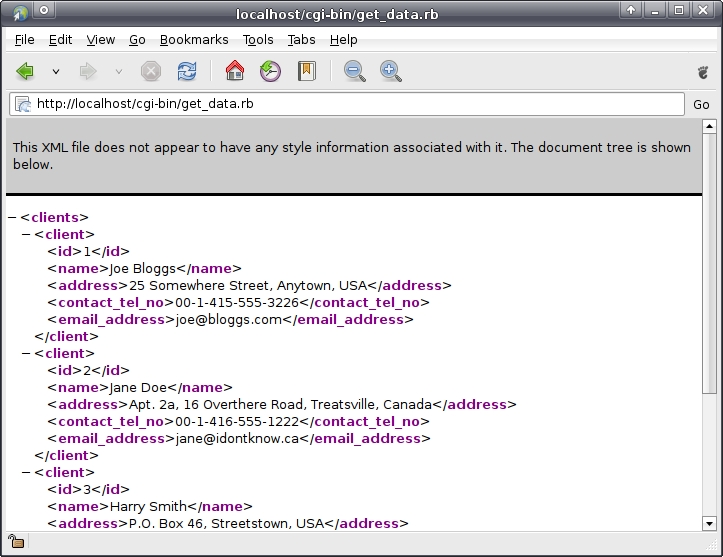Open the back history dropdown arrow
Viewport: 723px width, 557px height.
click(56, 72)
